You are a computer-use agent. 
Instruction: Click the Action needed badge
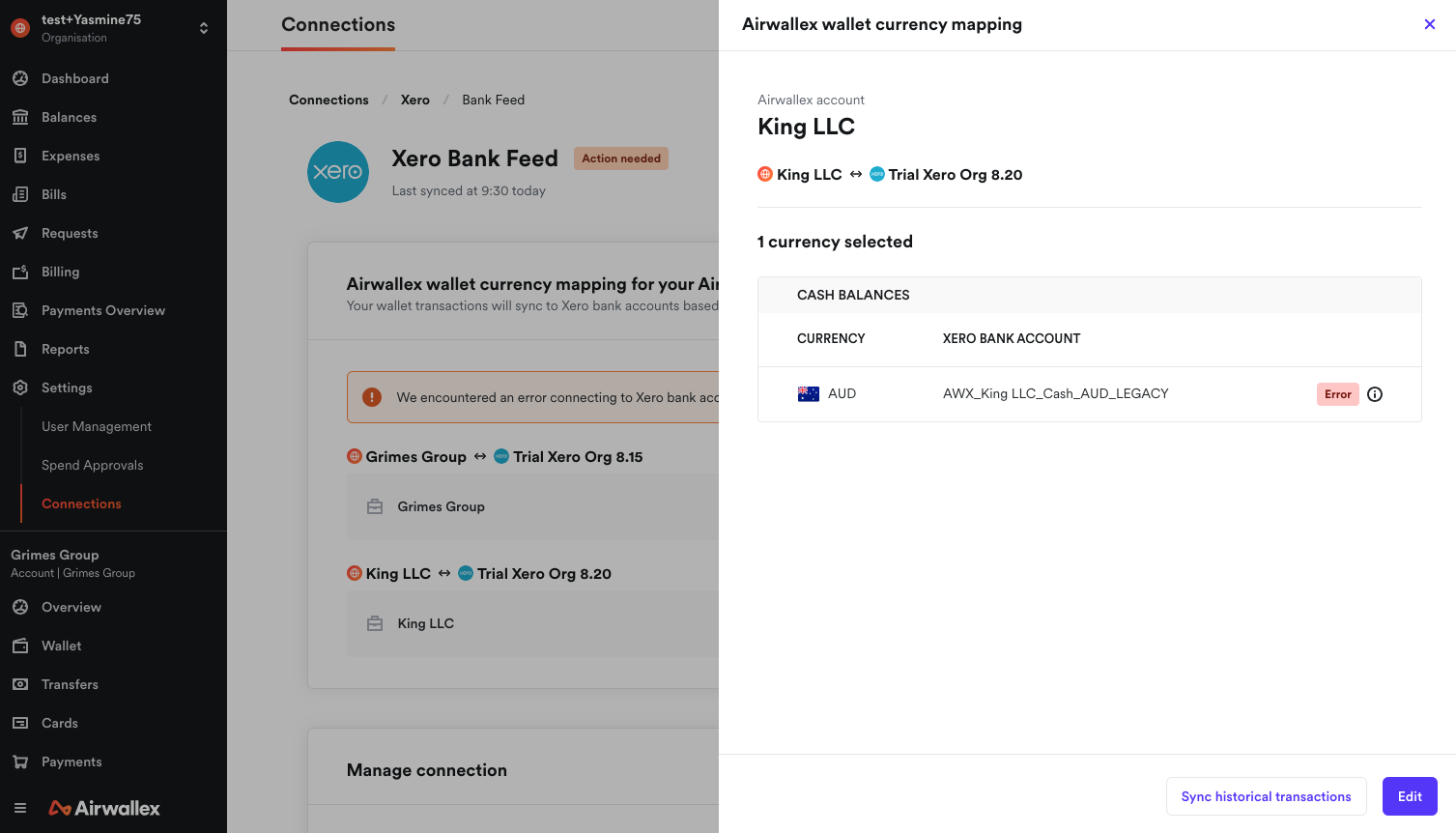coord(621,158)
